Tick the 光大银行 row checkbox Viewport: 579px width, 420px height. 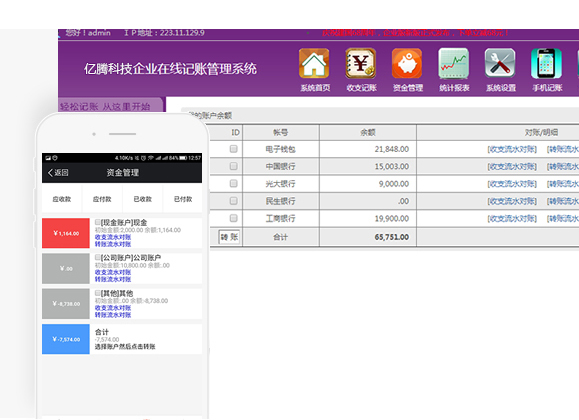(233, 184)
